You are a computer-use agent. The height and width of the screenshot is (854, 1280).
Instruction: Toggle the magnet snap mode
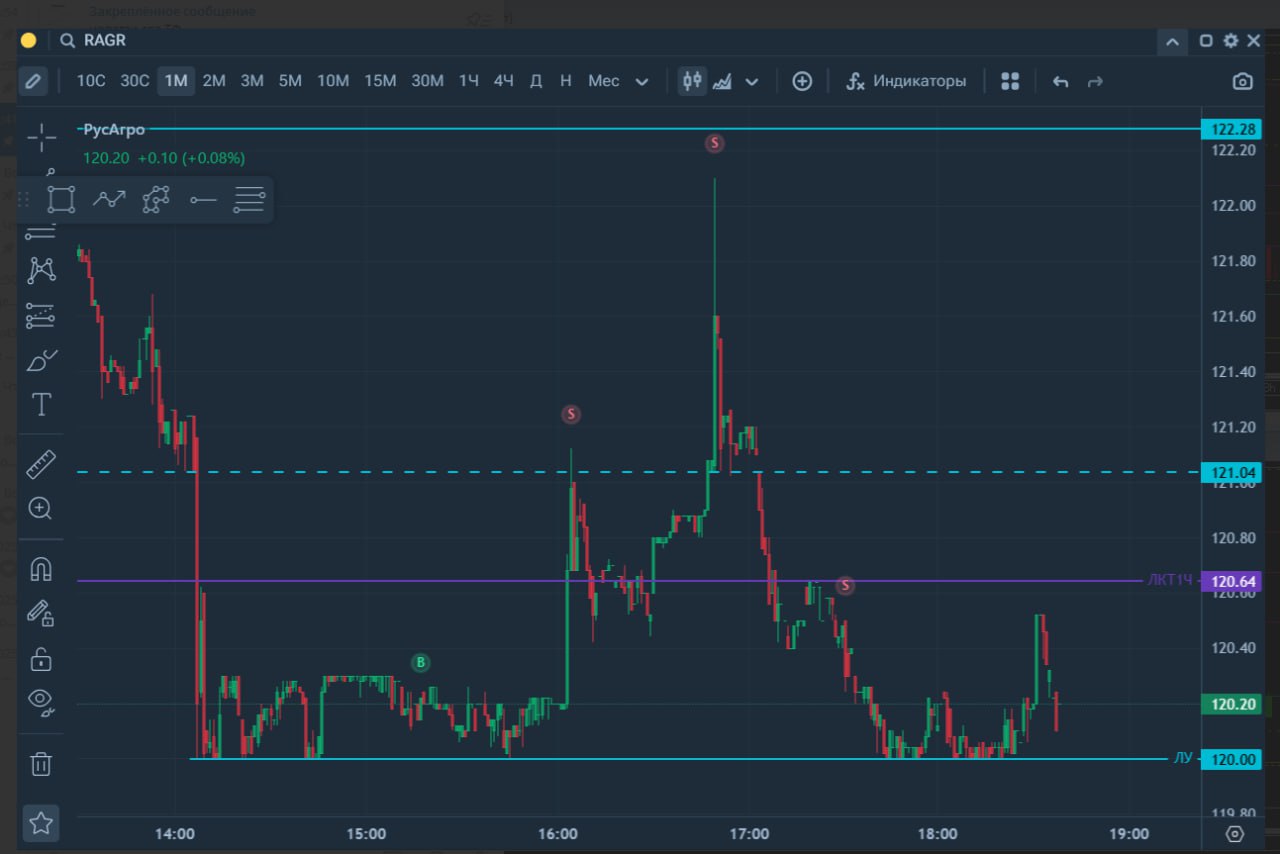tap(41, 569)
